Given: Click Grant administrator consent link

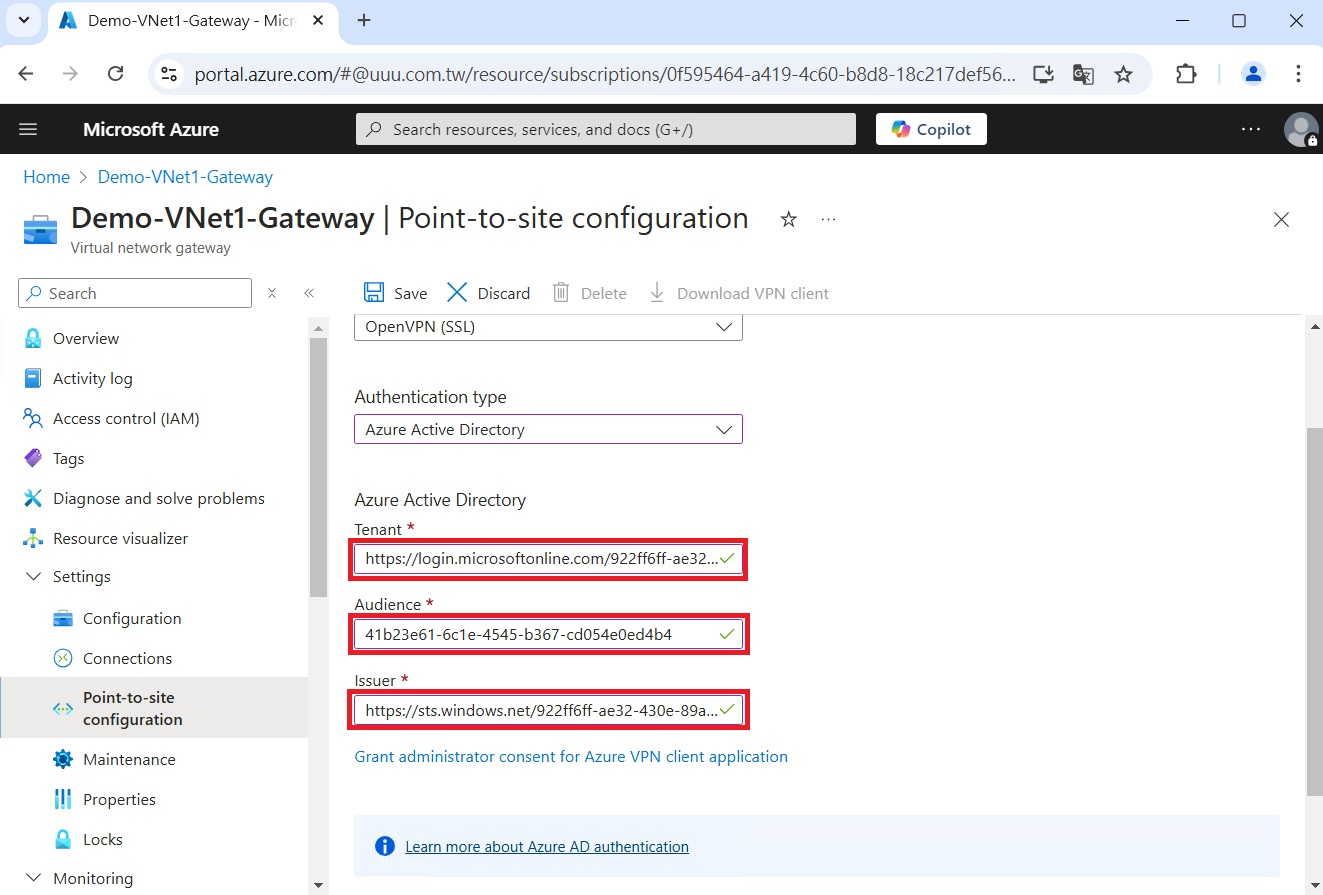Looking at the screenshot, I should pos(571,757).
